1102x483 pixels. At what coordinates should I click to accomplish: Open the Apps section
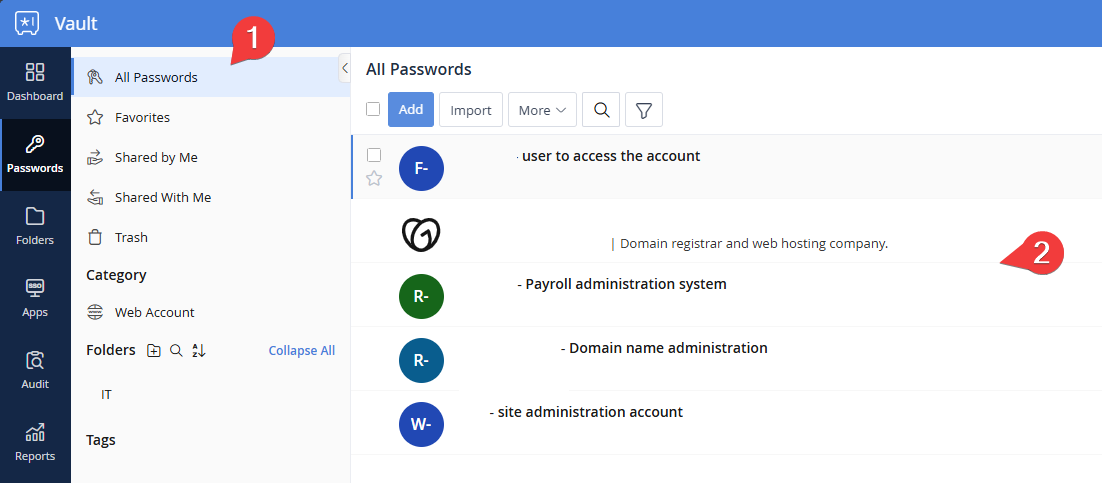tap(35, 298)
